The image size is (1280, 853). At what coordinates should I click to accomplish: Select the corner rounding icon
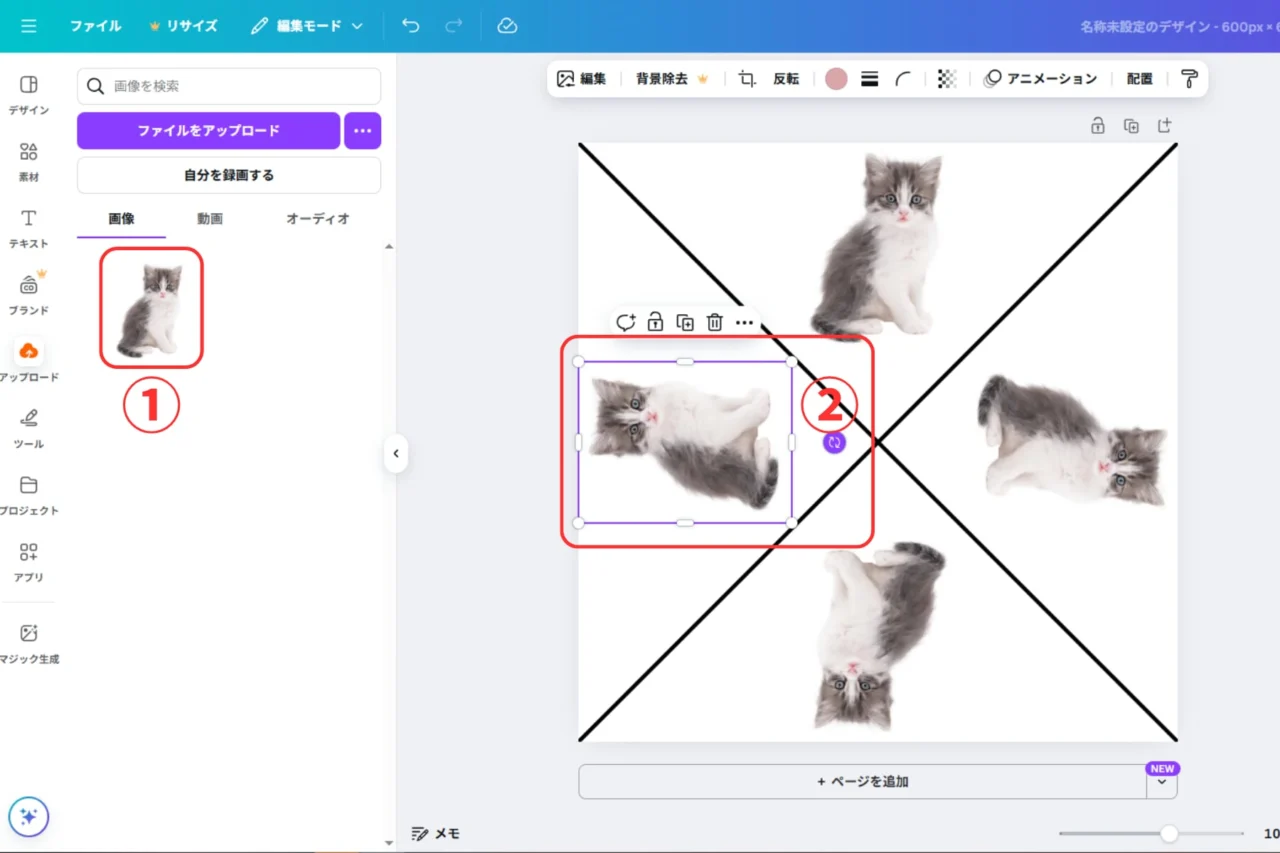903,79
